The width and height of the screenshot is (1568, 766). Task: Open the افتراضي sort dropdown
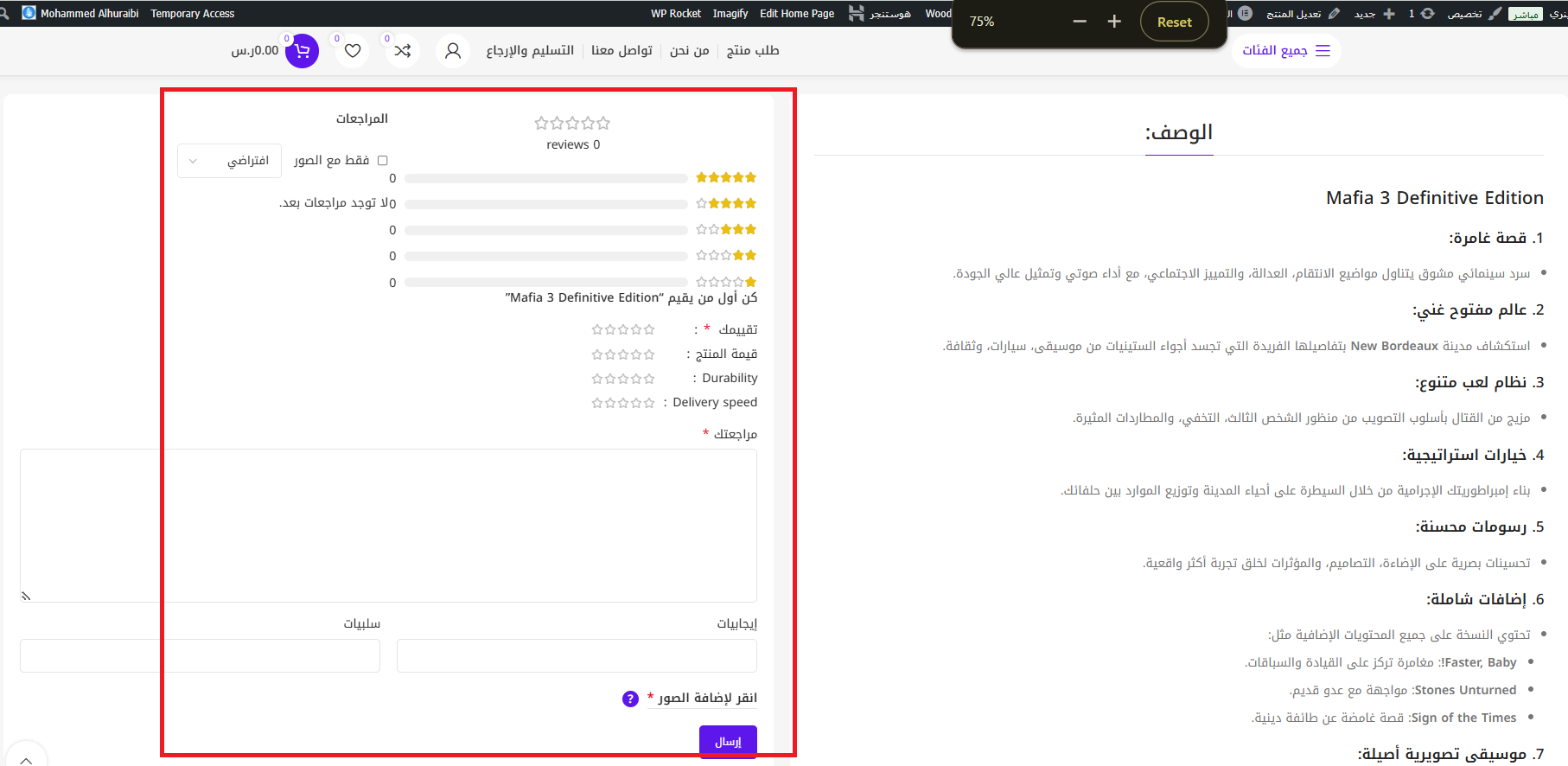click(x=229, y=161)
